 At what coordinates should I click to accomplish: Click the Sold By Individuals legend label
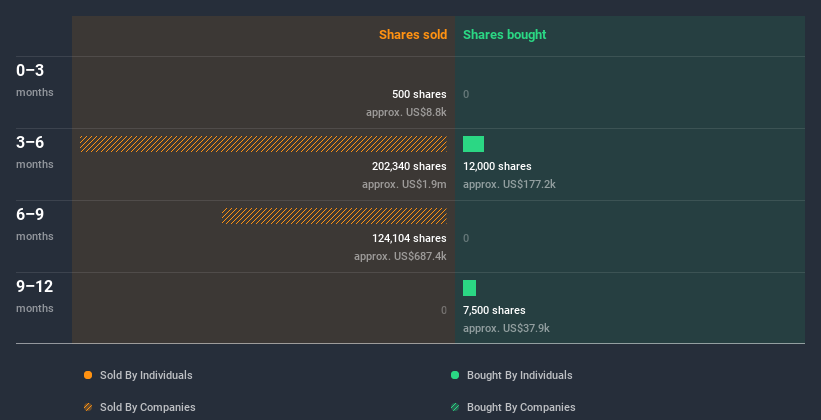(x=146, y=375)
